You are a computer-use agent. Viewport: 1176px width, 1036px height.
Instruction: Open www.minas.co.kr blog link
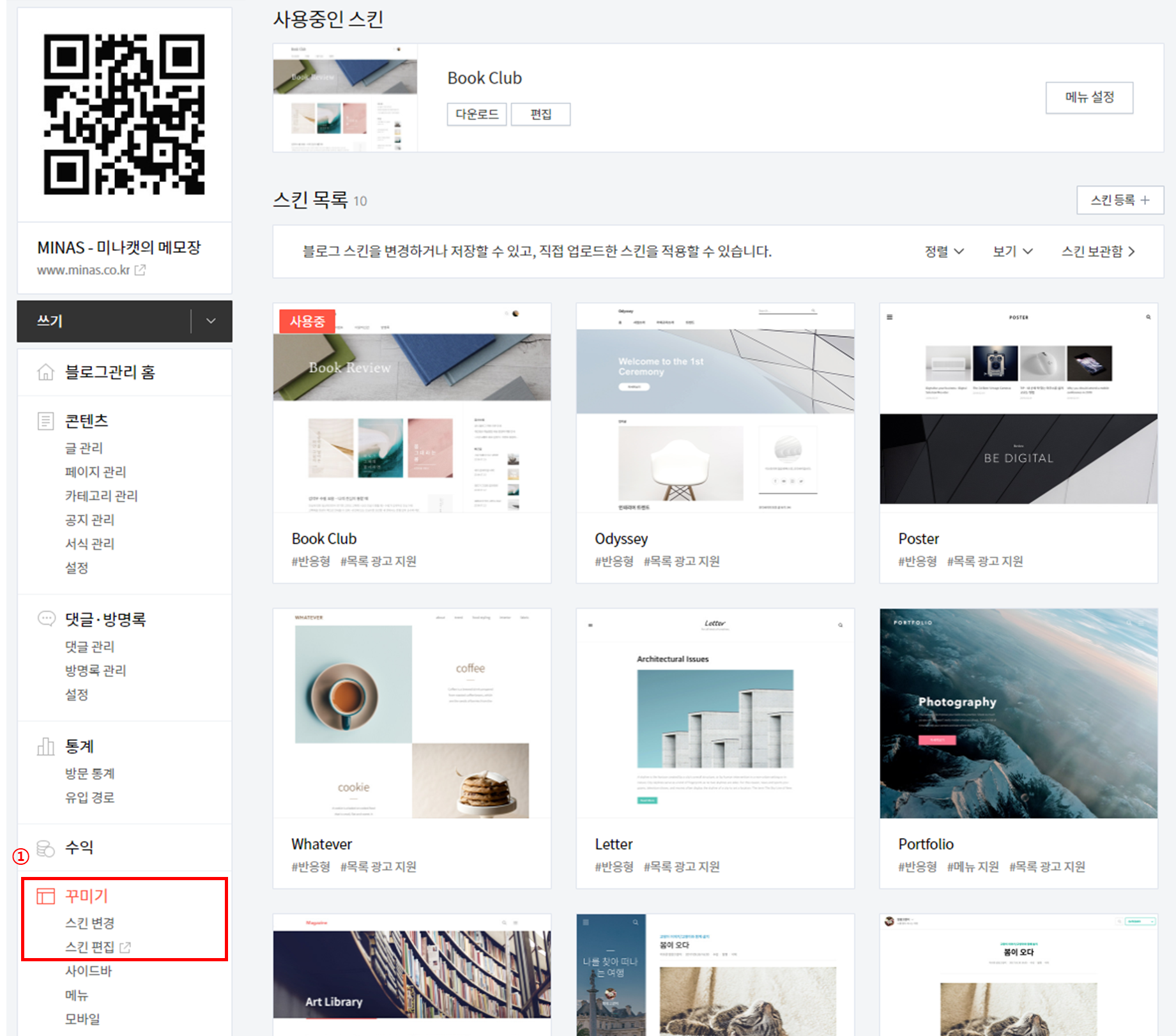83,270
